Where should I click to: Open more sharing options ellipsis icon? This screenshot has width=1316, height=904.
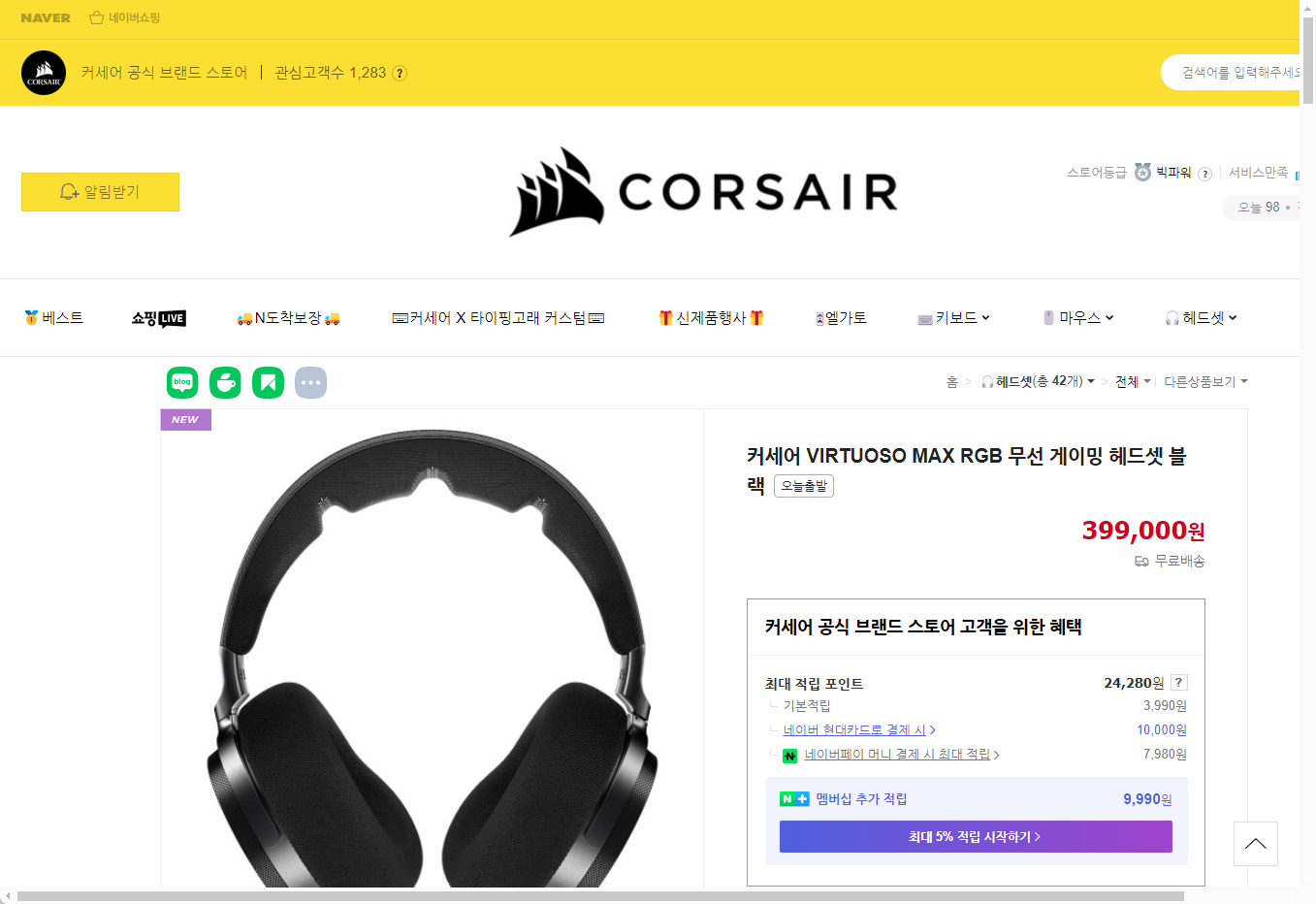point(310,382)
